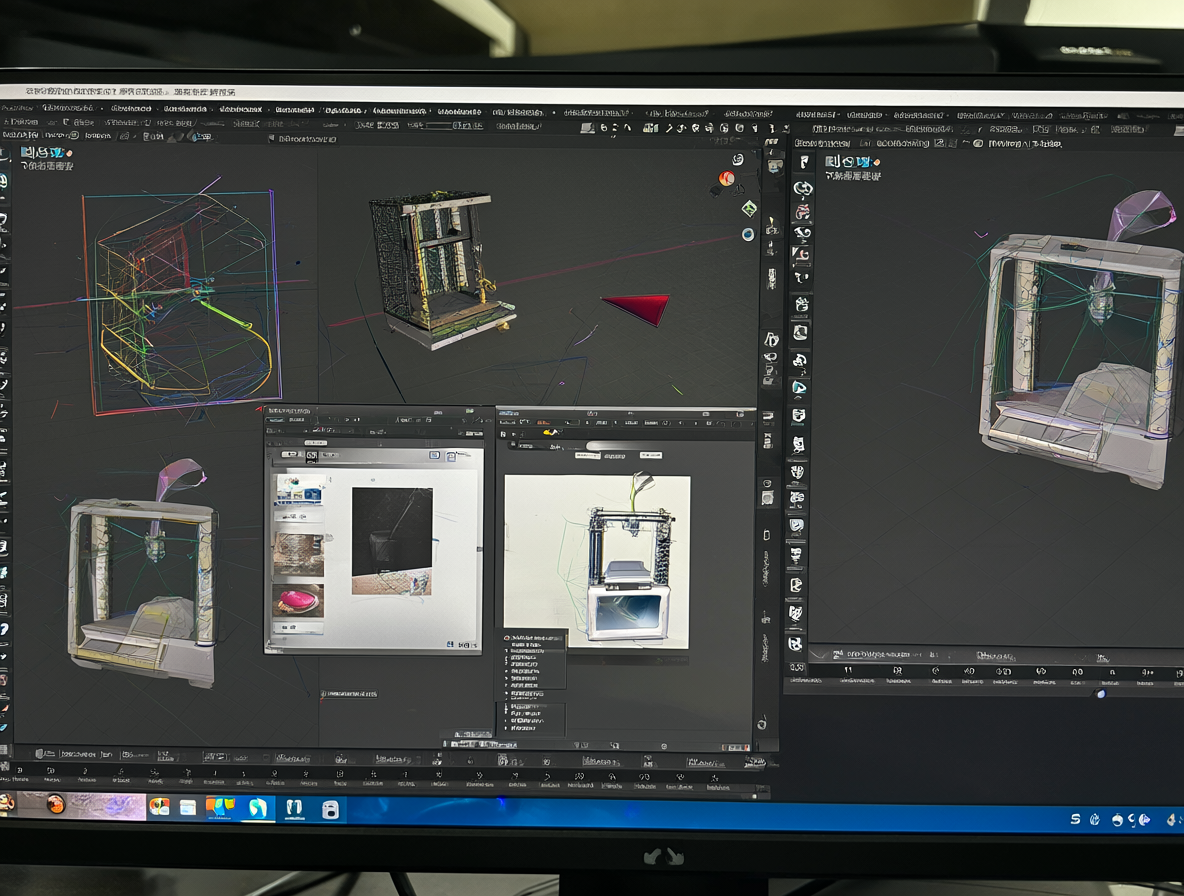Select the blue-highlighted triangle tool in right viewport toolbar

(800, 388)
